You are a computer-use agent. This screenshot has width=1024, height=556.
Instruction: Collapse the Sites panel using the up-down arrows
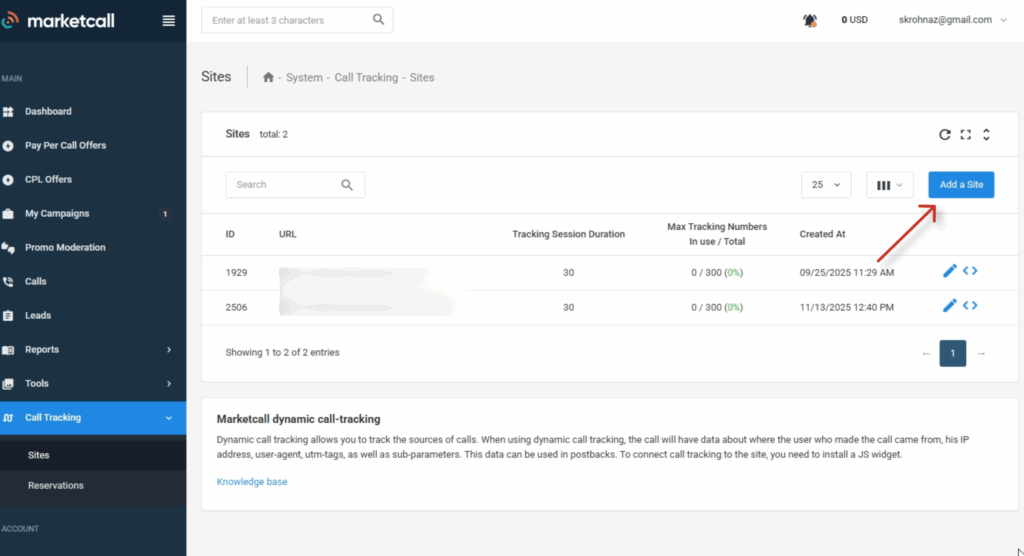[x=986, y=134]
